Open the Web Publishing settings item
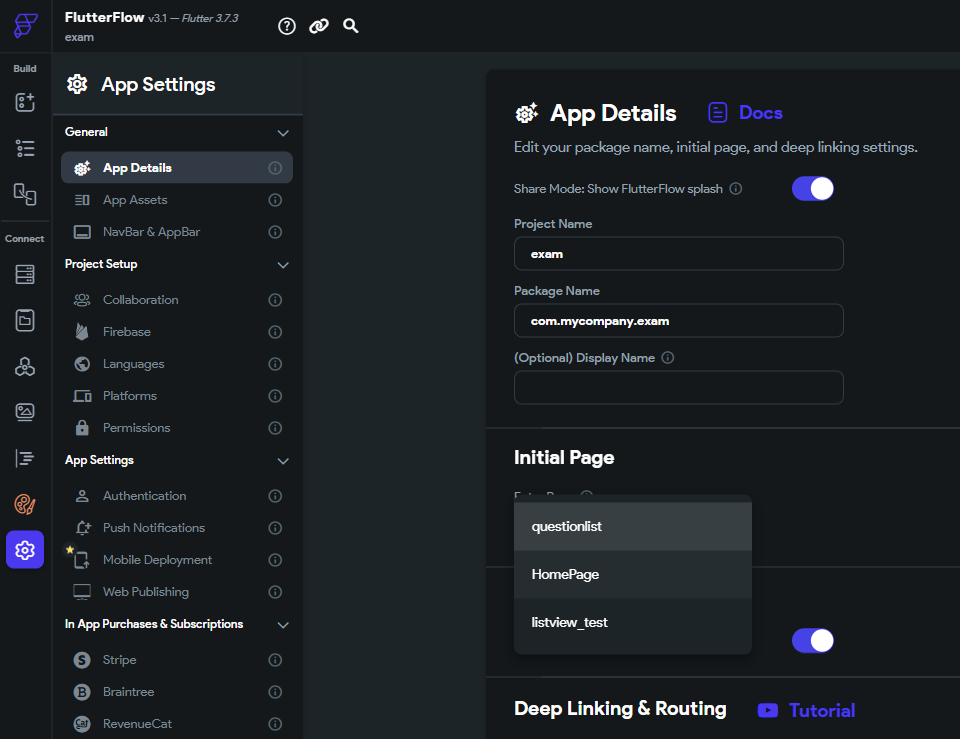960x739 pixels. [176, 591]
